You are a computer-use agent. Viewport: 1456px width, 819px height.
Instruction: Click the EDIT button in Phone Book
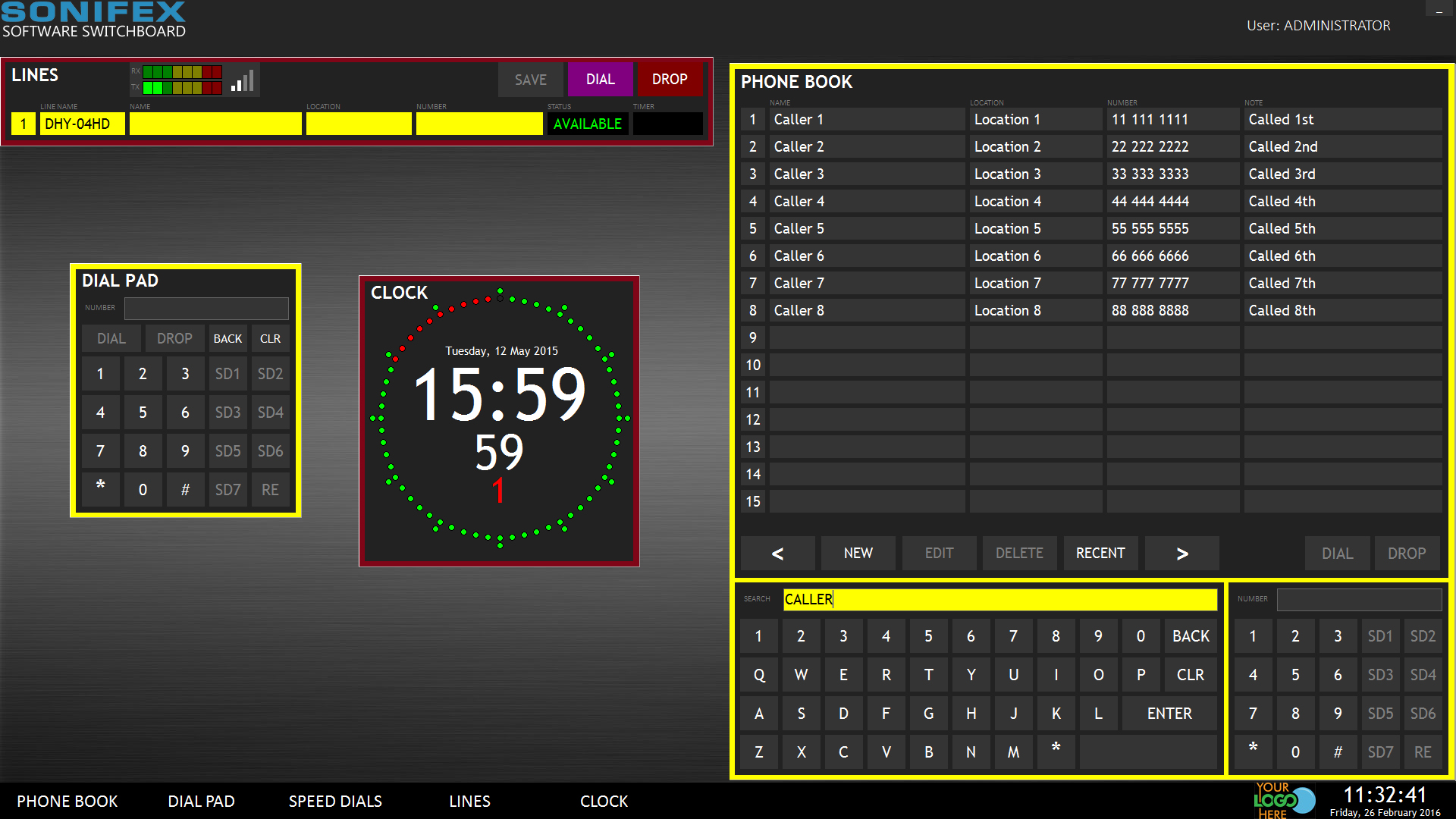coord(938,553)
